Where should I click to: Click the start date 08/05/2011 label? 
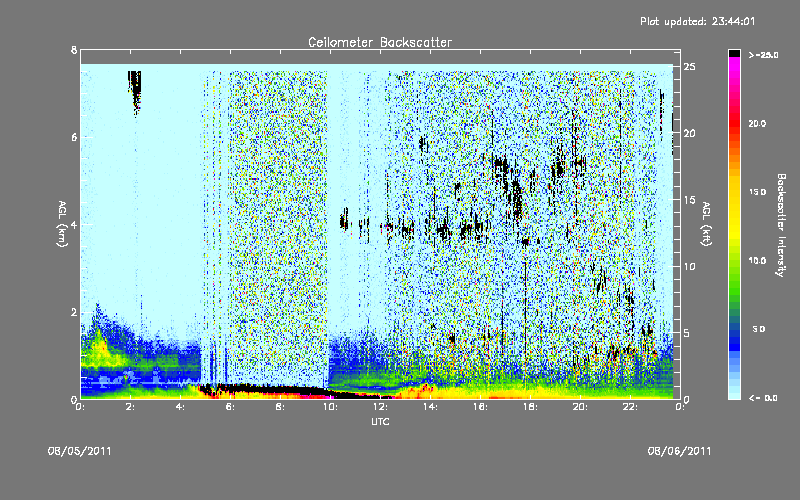[80, 451]
